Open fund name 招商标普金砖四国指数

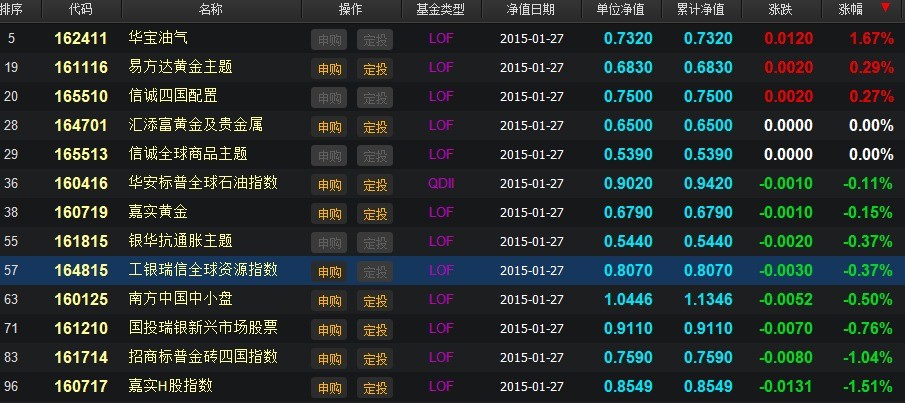coord(203,356)
